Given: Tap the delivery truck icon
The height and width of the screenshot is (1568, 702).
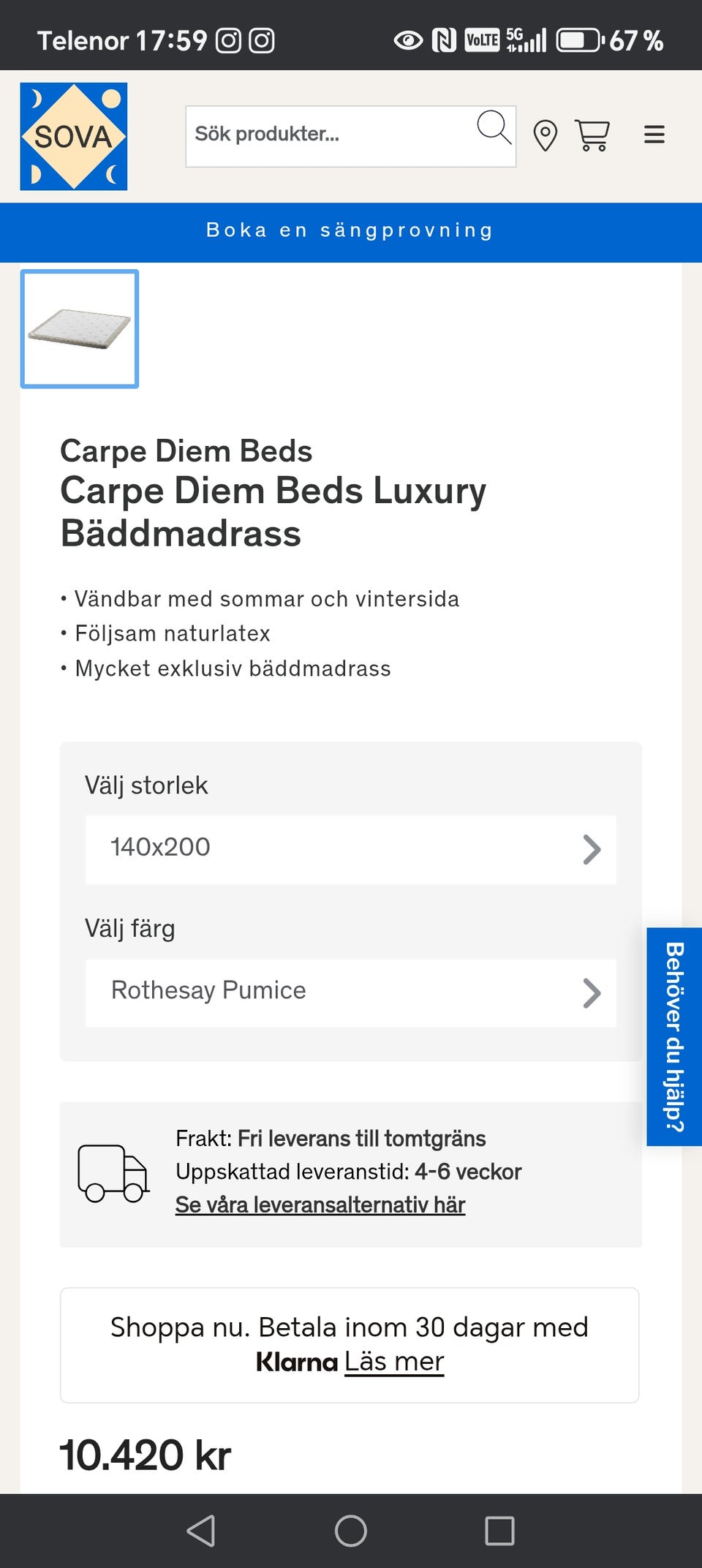Looking at the screenshot, I should (x=113, y=1173).
